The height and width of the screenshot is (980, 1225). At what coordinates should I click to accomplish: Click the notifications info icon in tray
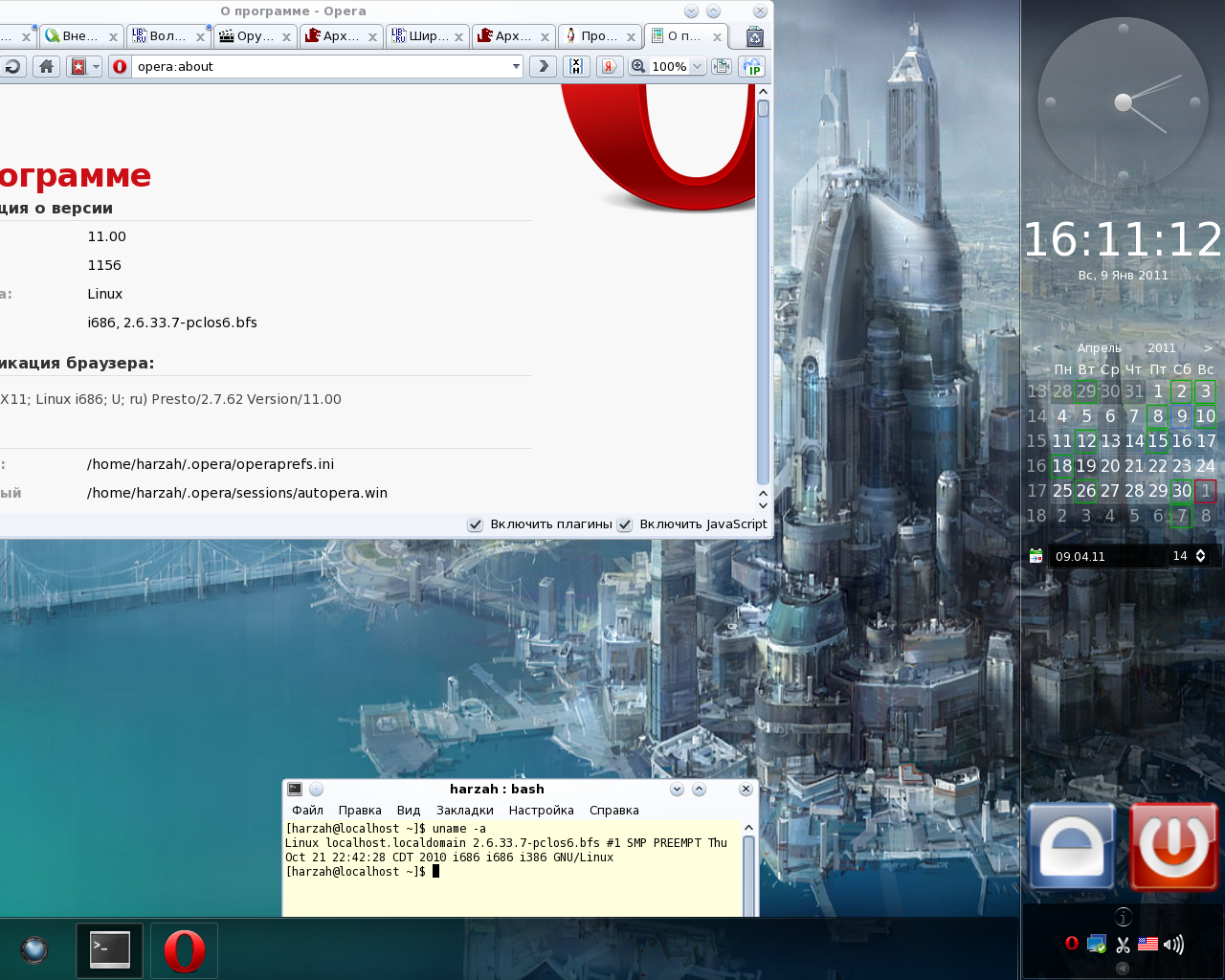pos(1124,916)
